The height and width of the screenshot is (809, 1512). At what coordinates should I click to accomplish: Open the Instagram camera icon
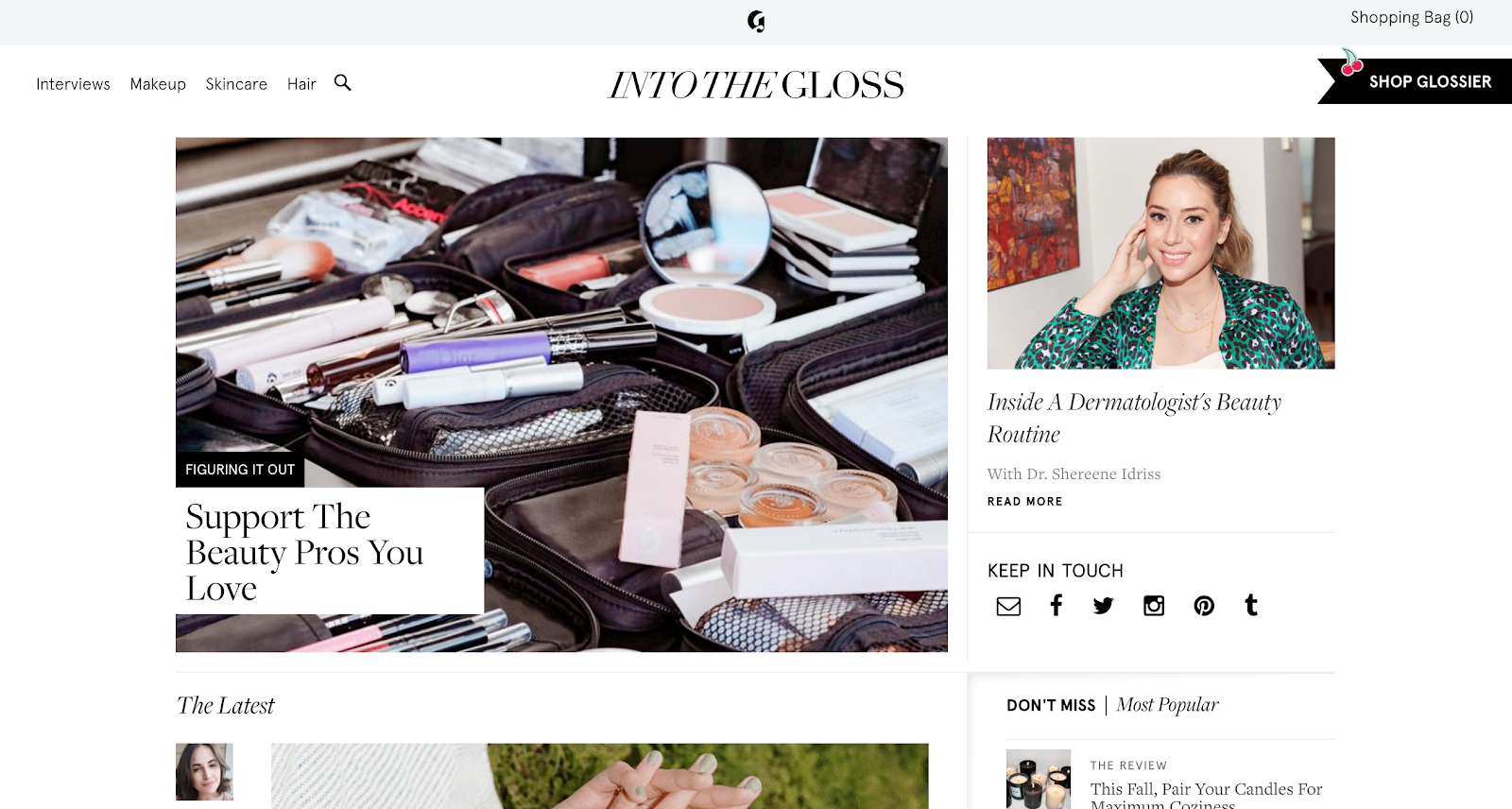tap(1154, 606)
